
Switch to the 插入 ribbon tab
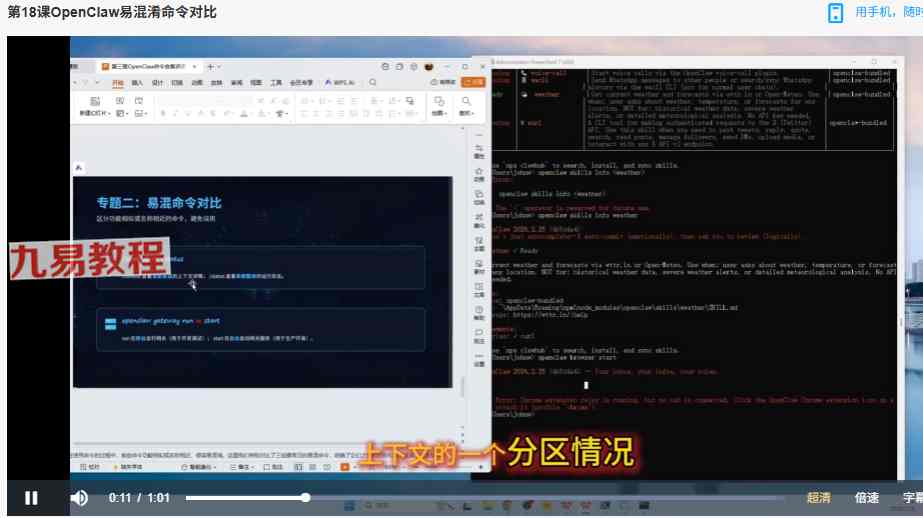coord(137,82)
